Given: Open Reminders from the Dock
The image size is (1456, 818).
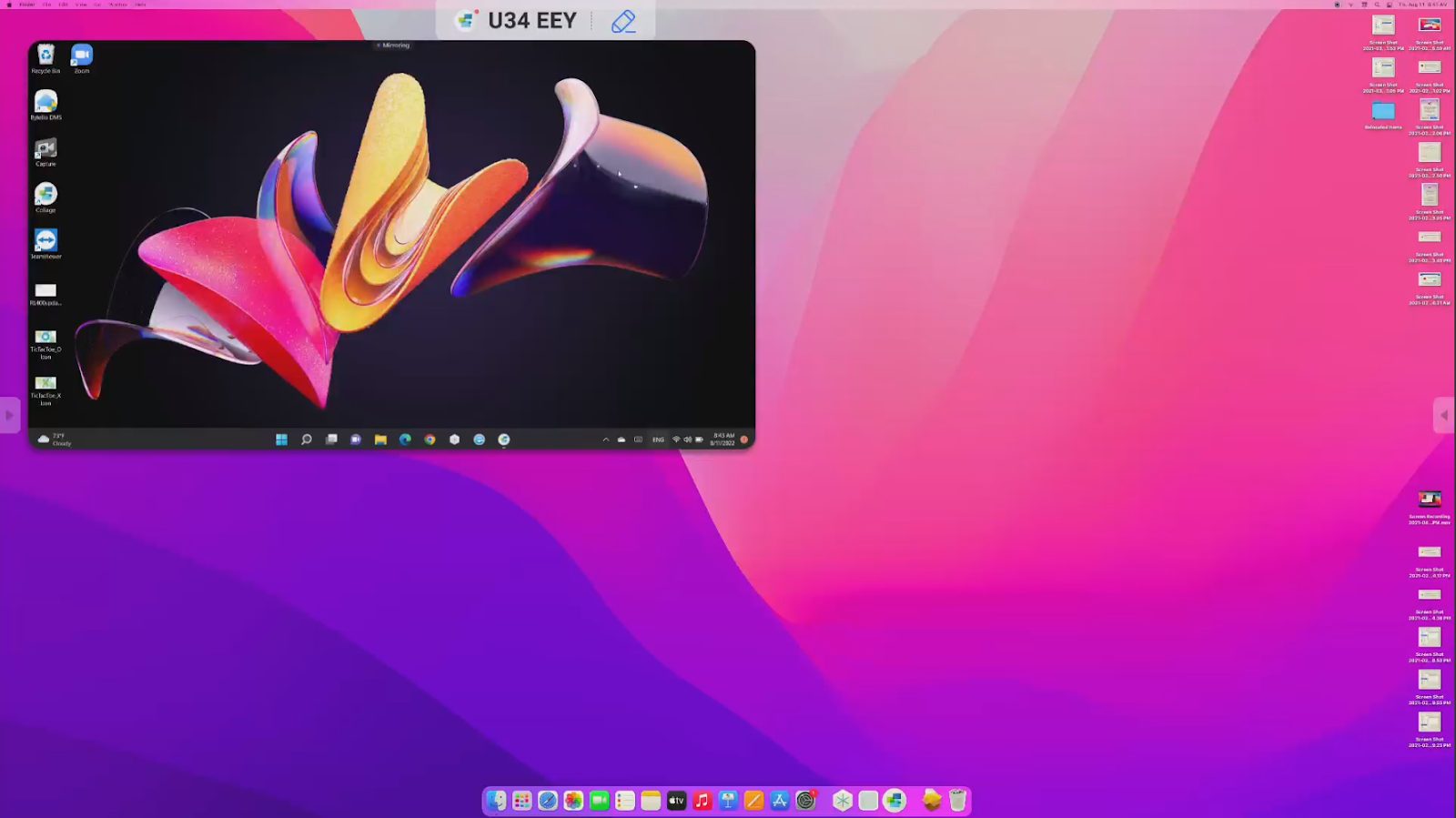Looking at the screenshot, I should click(x=625, y=801).
